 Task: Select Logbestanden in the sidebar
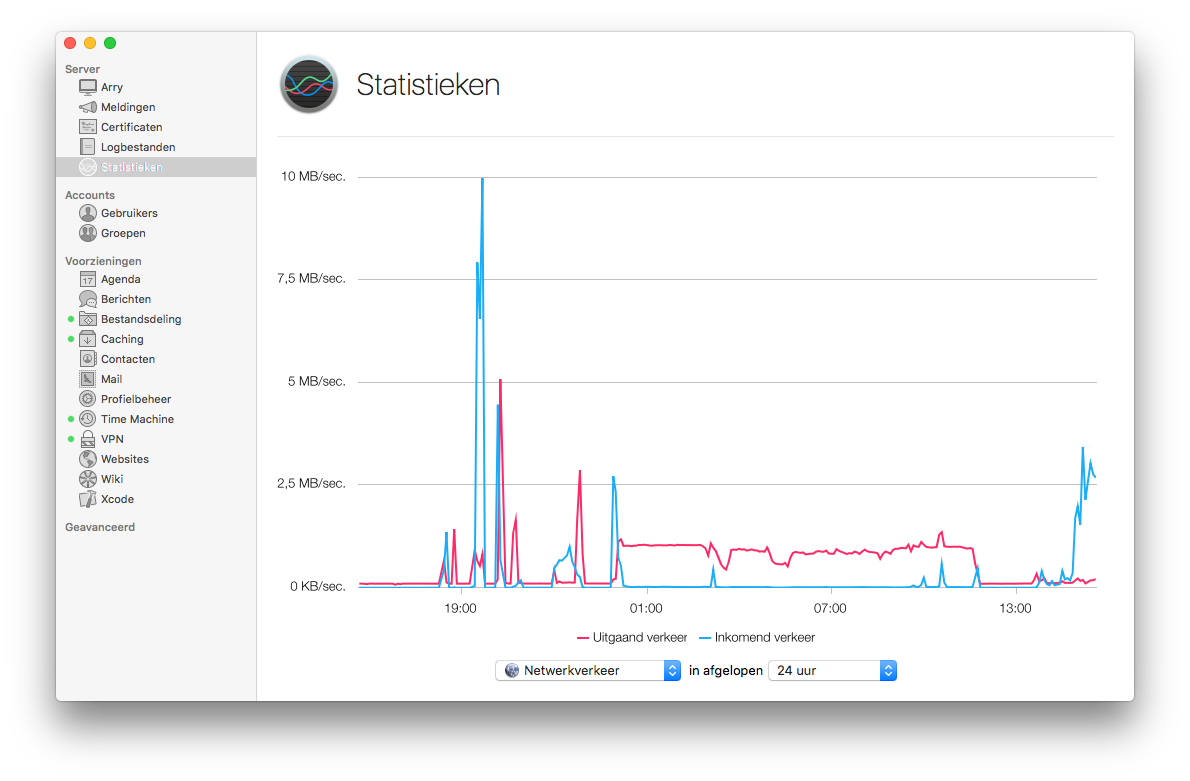[137, 147]
